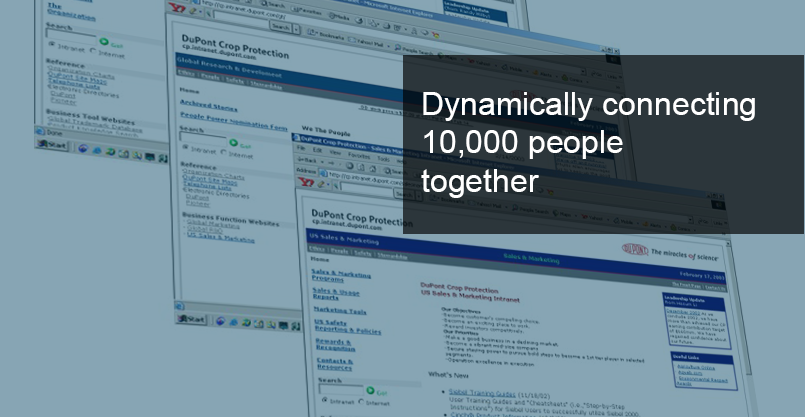Open Contacts & Resources link
This screenshot has width=805, height=417.
click(x=335, y=364)
